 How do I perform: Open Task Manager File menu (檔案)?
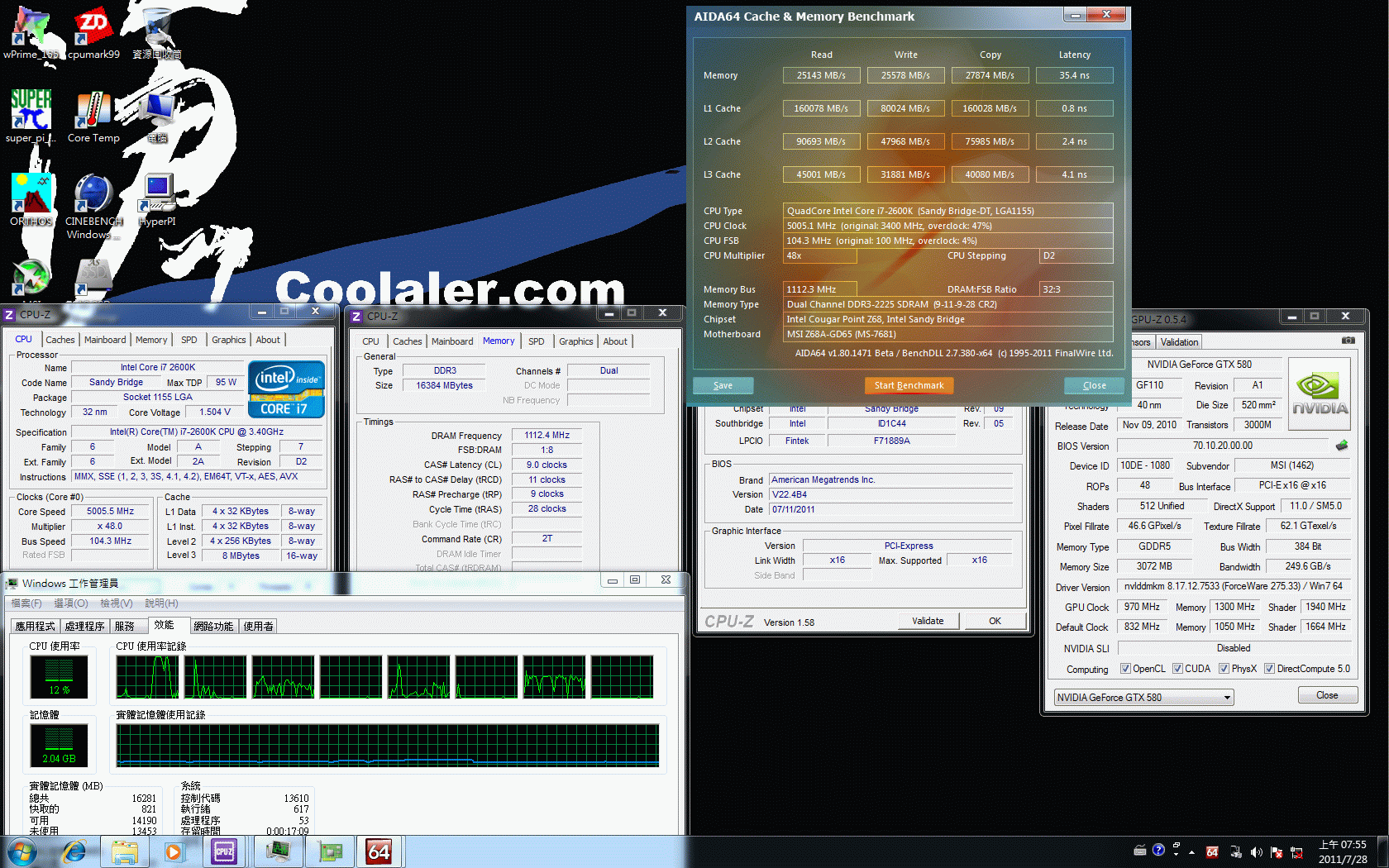pyautogui.click(x=26, y=603)
